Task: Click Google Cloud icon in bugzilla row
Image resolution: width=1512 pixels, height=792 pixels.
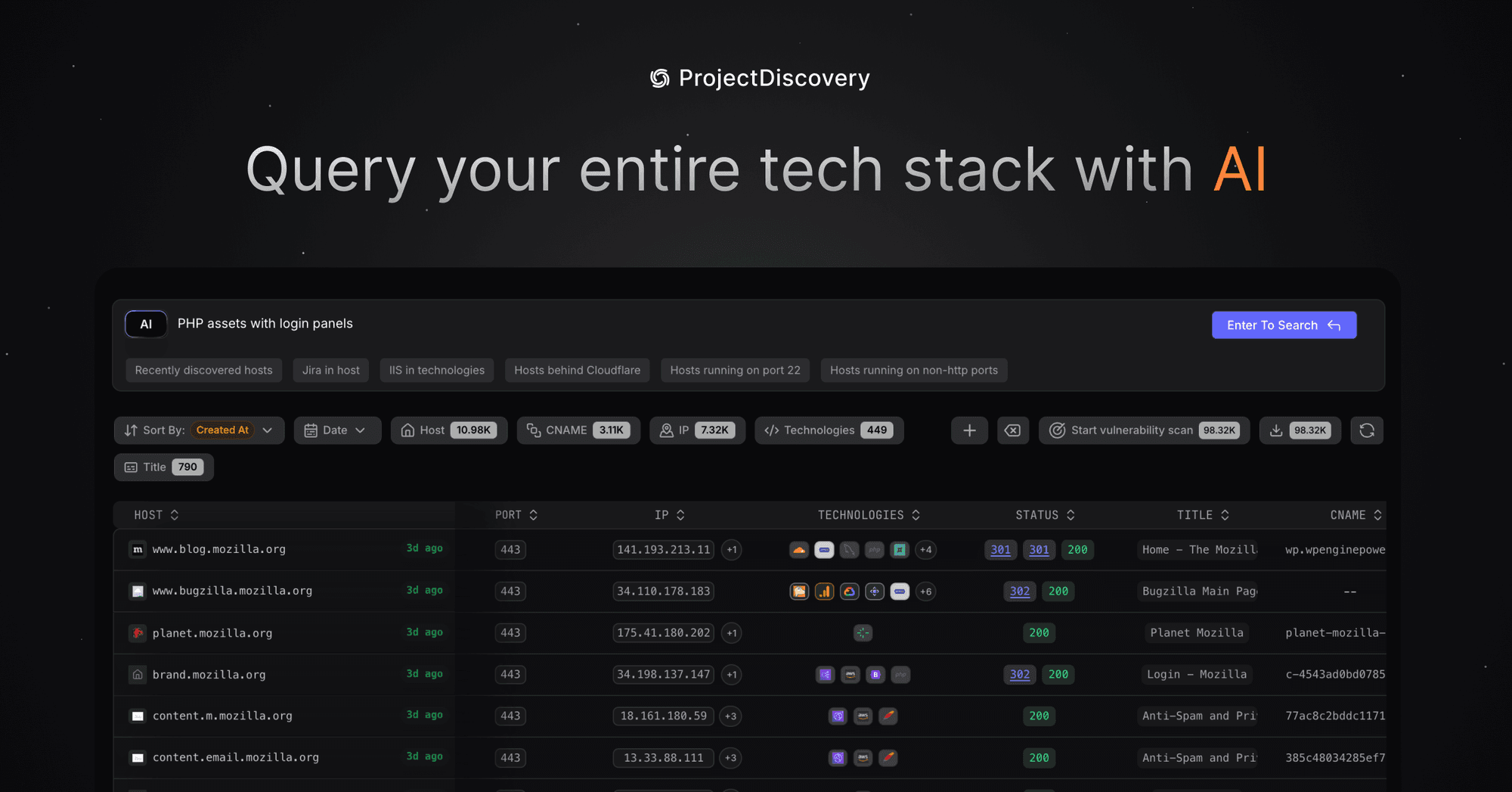Action: pyautogui.click(x=850, y=592)
